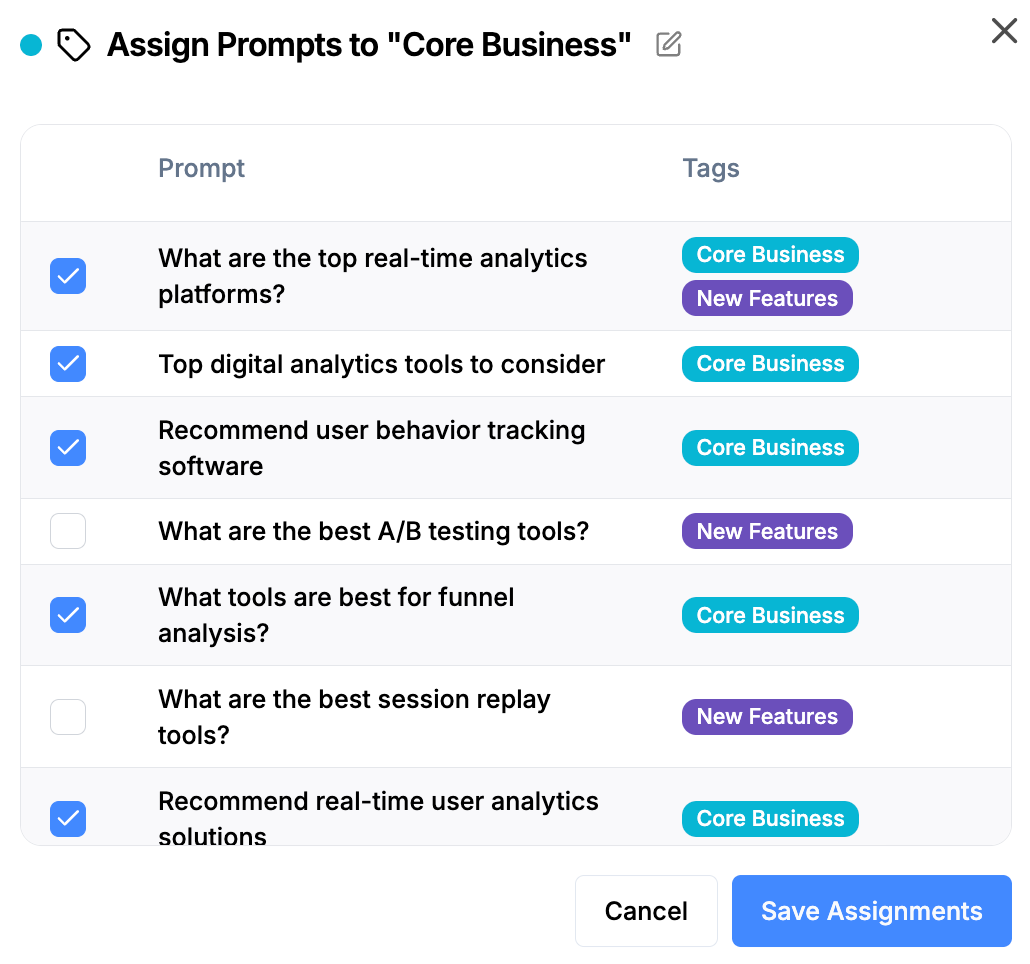Viewport: 1030px width, 964px height.
Task: Uncheck 'Recommend user behavior tracking software' checkbox
Action: point(68,448)
